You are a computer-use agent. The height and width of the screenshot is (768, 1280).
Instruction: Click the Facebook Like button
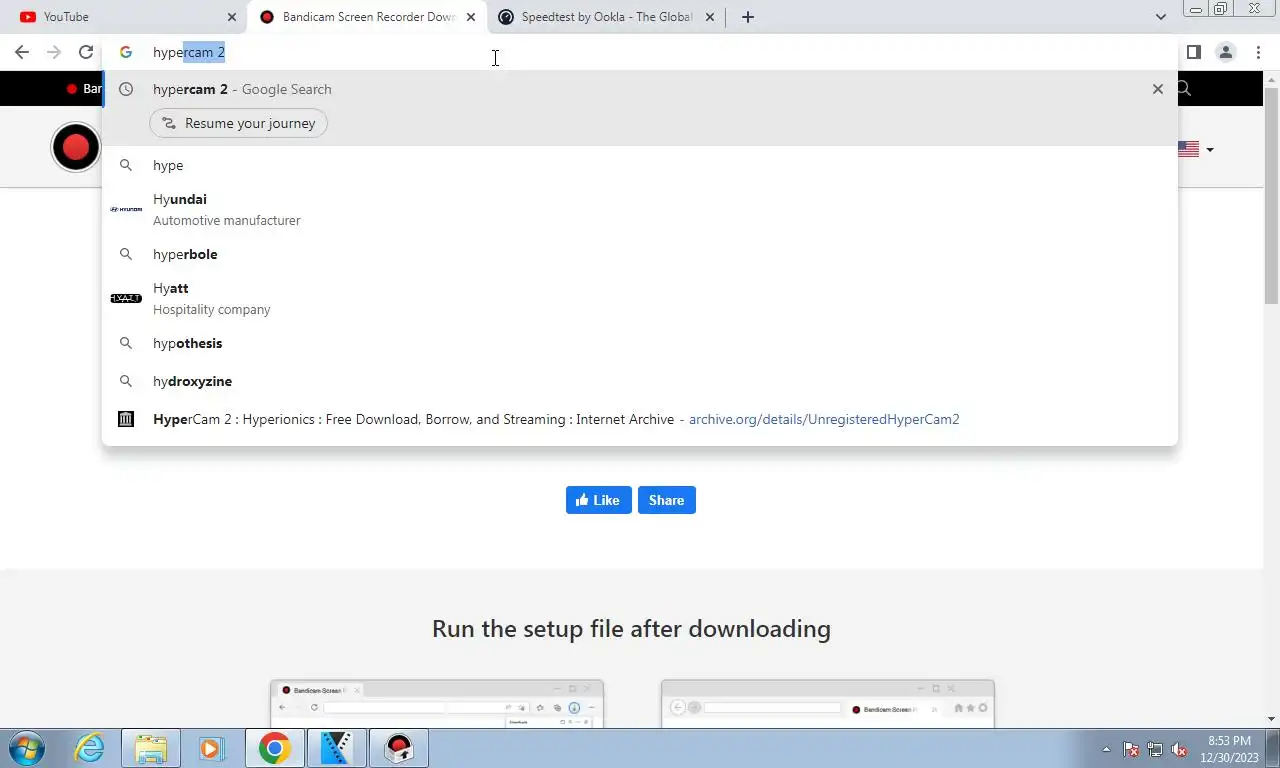(x=599, y=500)
